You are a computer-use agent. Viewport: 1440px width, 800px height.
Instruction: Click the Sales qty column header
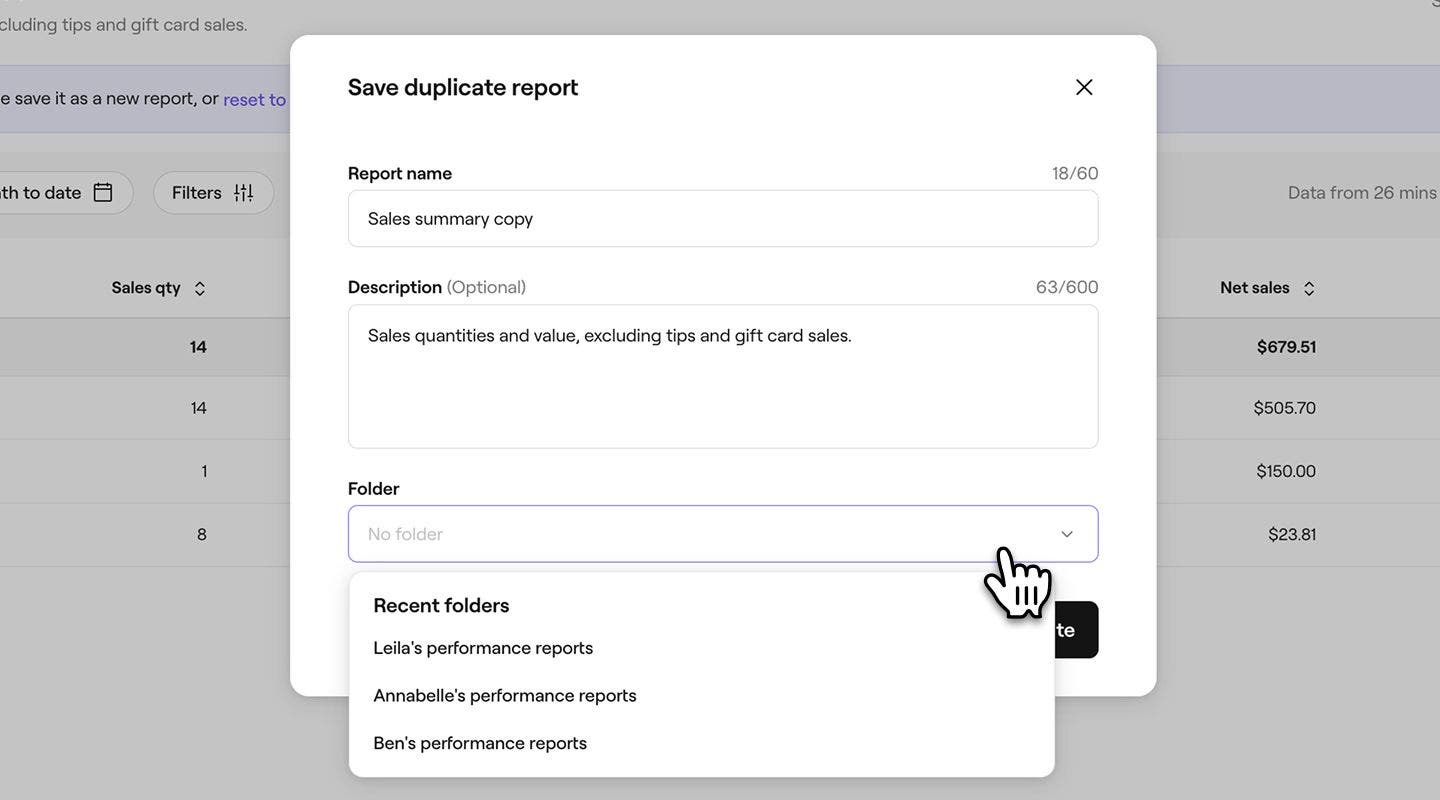click(x=146, y=288)
